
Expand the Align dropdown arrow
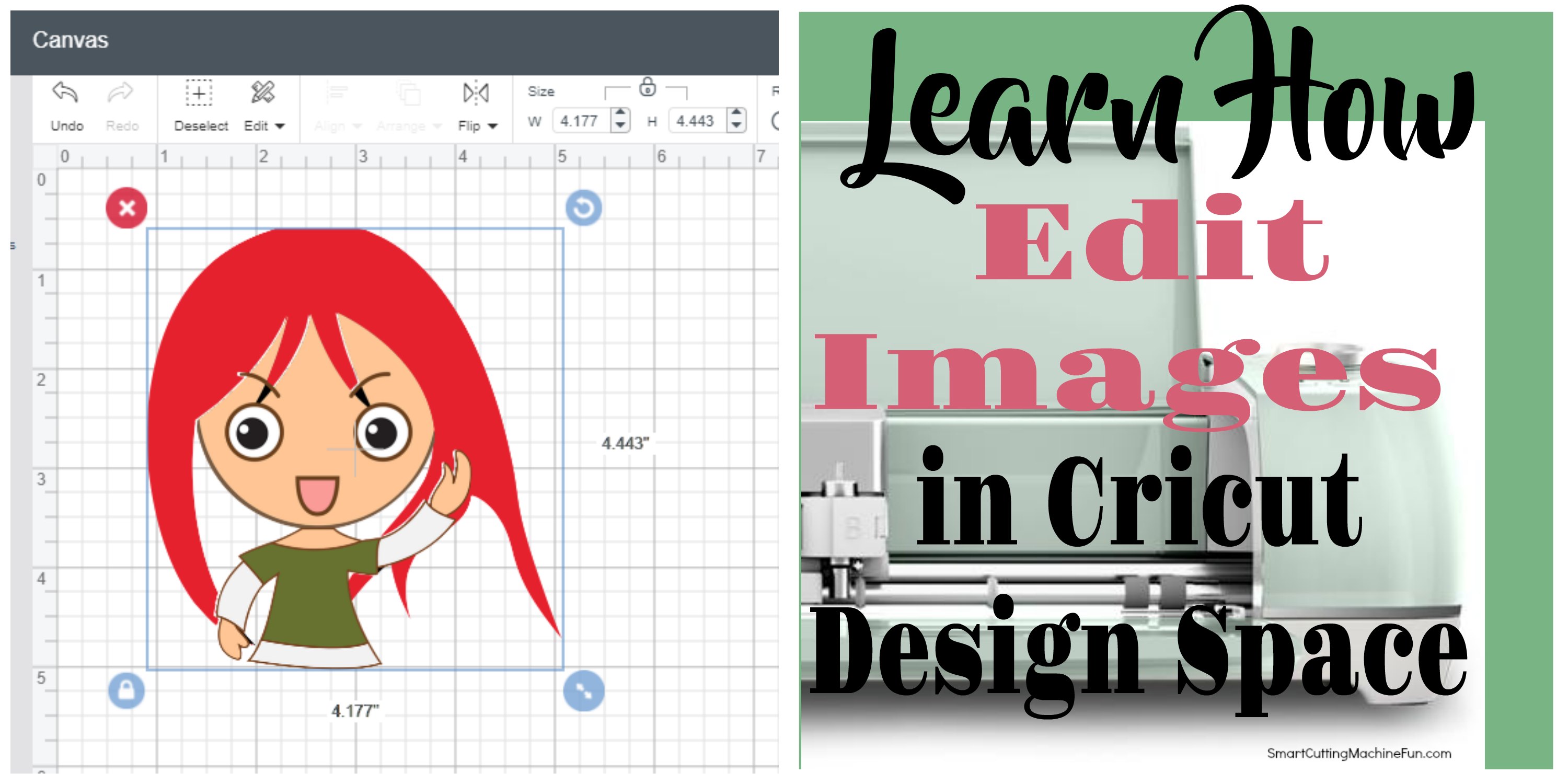(x=358, y=126)
